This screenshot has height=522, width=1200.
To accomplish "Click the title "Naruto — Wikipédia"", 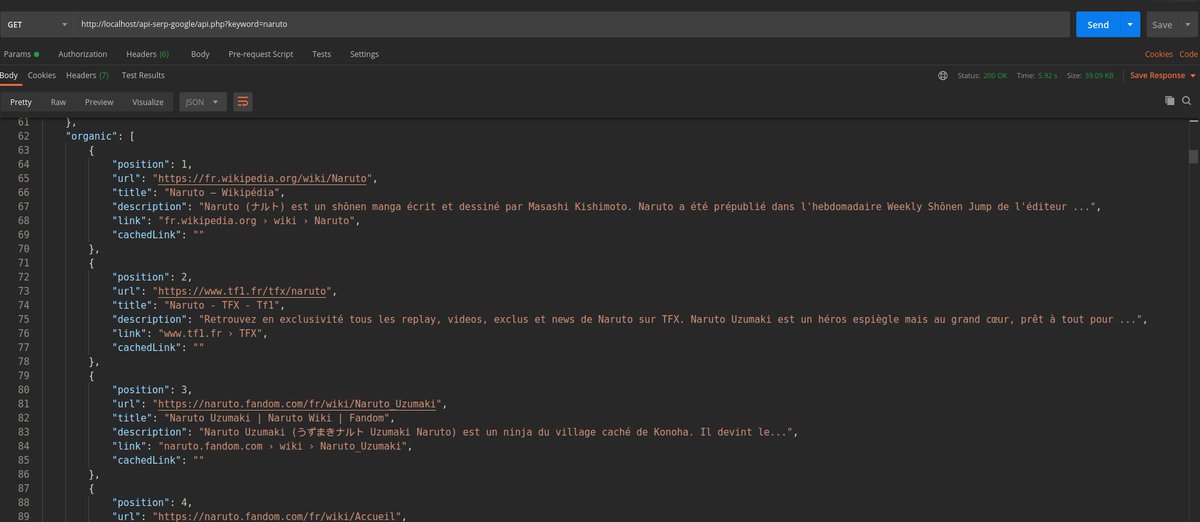I will coord(221,193).
